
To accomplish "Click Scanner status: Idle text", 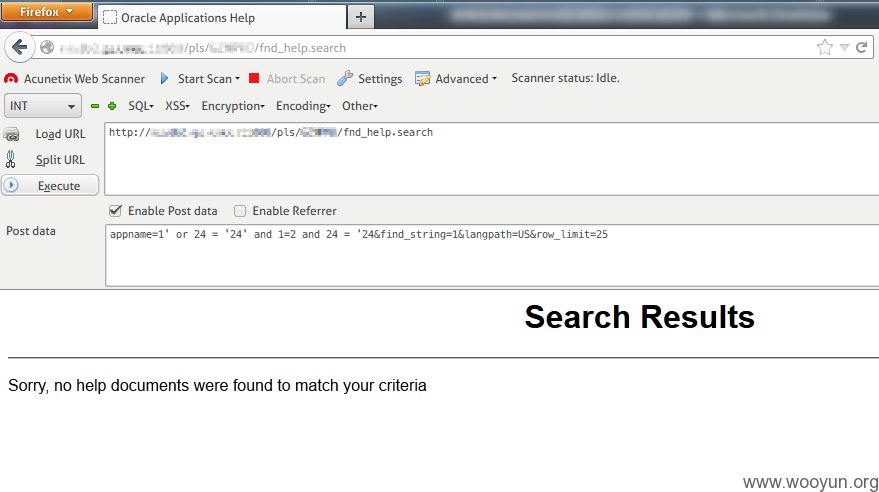I will click(565, 78).
